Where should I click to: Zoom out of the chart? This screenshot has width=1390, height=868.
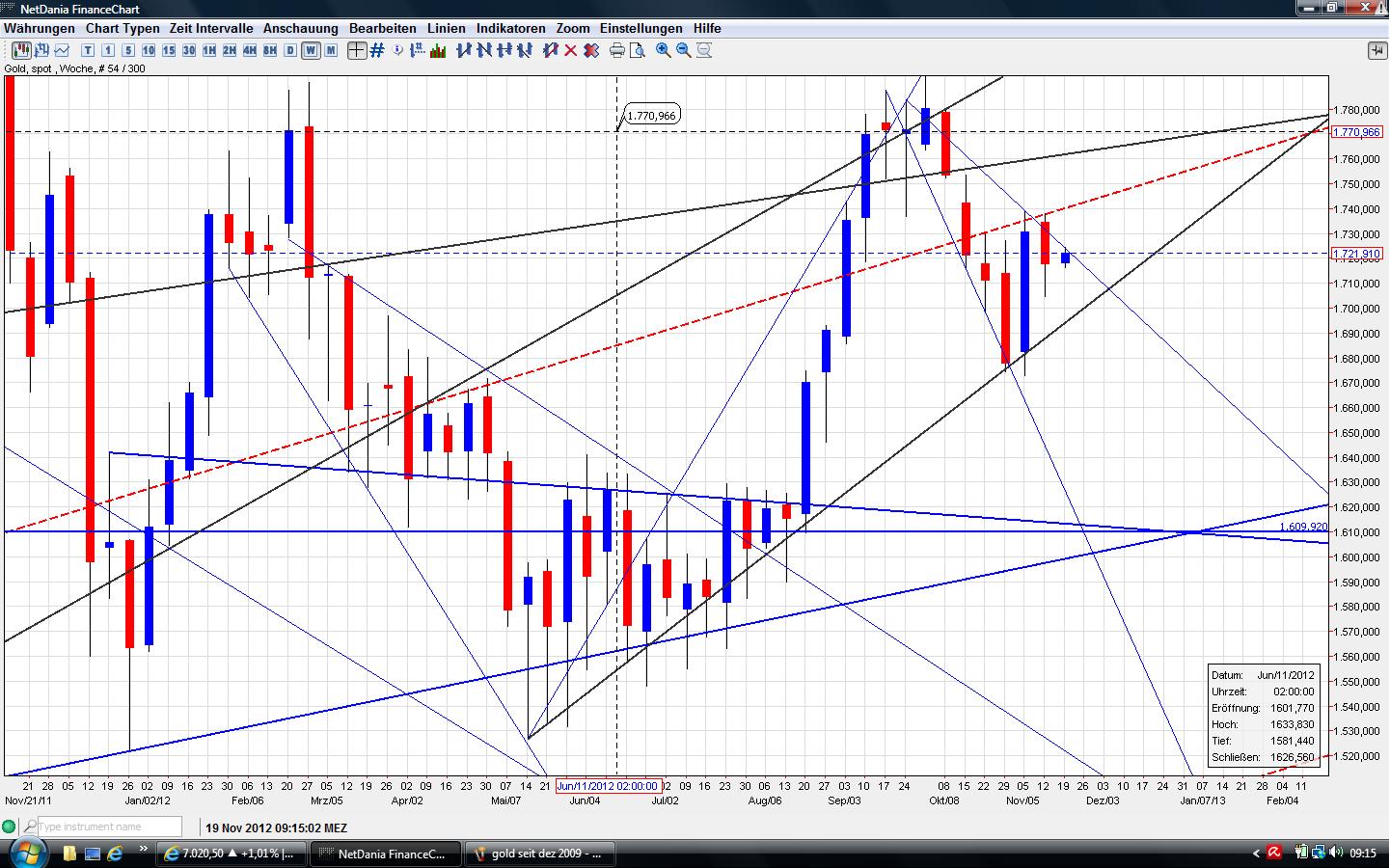tap(682, 51)
